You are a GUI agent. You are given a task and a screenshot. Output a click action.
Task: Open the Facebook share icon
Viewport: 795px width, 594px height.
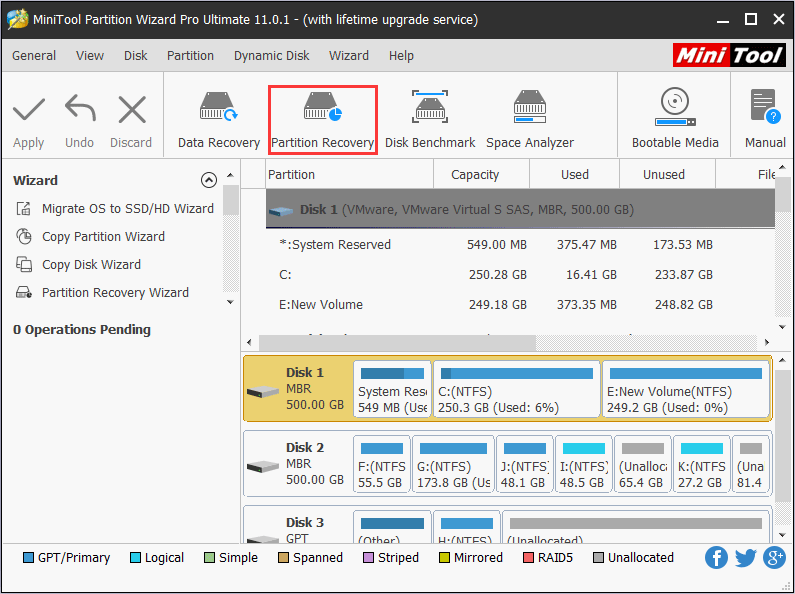(716, 558)
